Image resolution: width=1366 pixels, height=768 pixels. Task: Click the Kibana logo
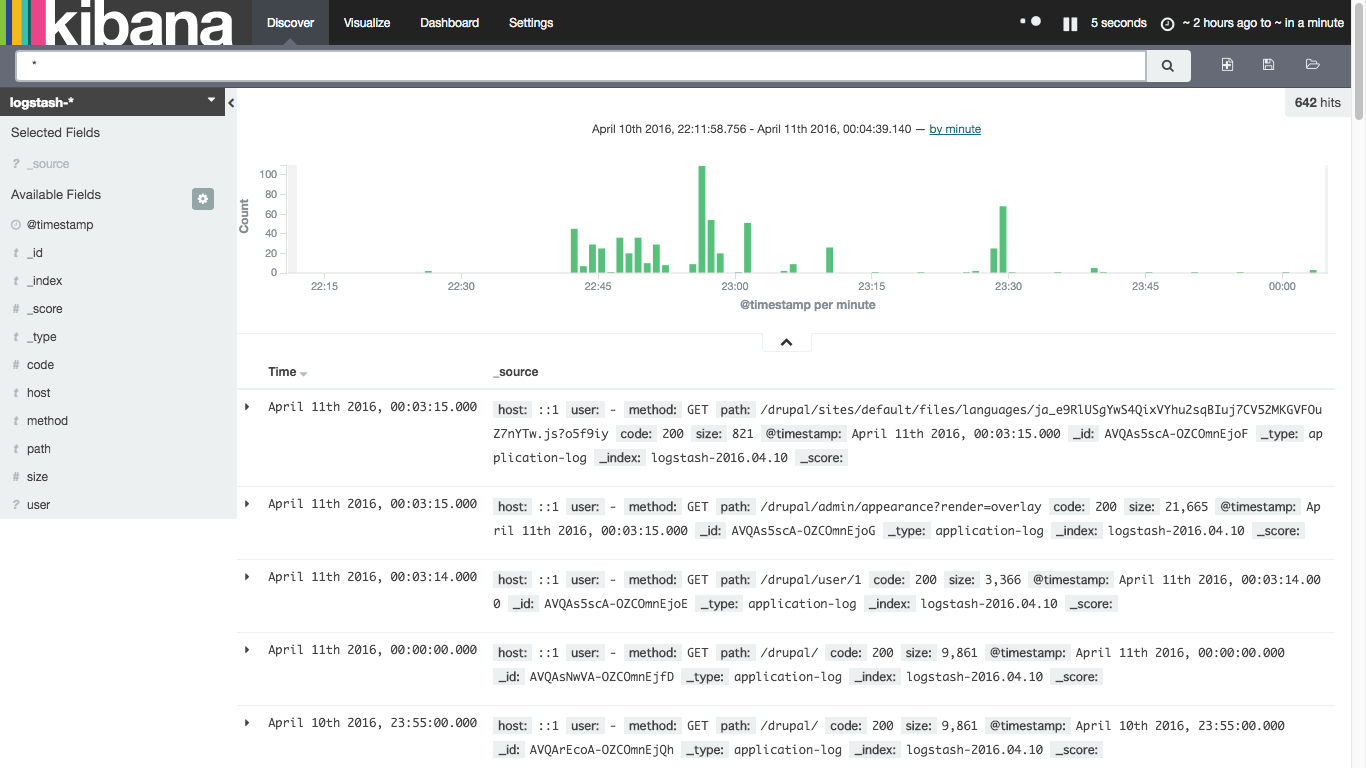(x=120, y=24)
